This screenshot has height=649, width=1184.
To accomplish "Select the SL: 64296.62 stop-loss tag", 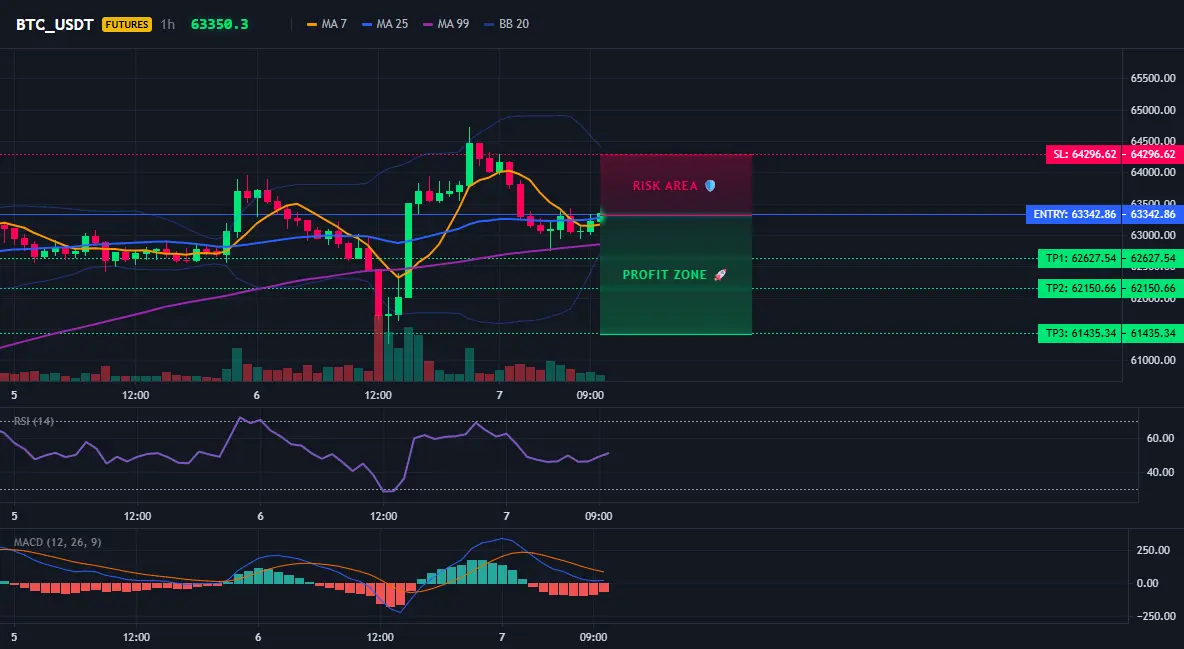I will click(x=1084, y=154).
